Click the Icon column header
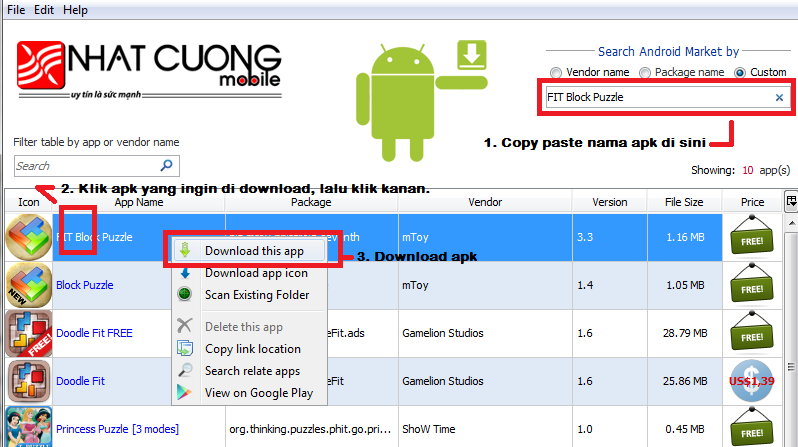The width and height of the screenshot is (798, 447). coord(28,202)
